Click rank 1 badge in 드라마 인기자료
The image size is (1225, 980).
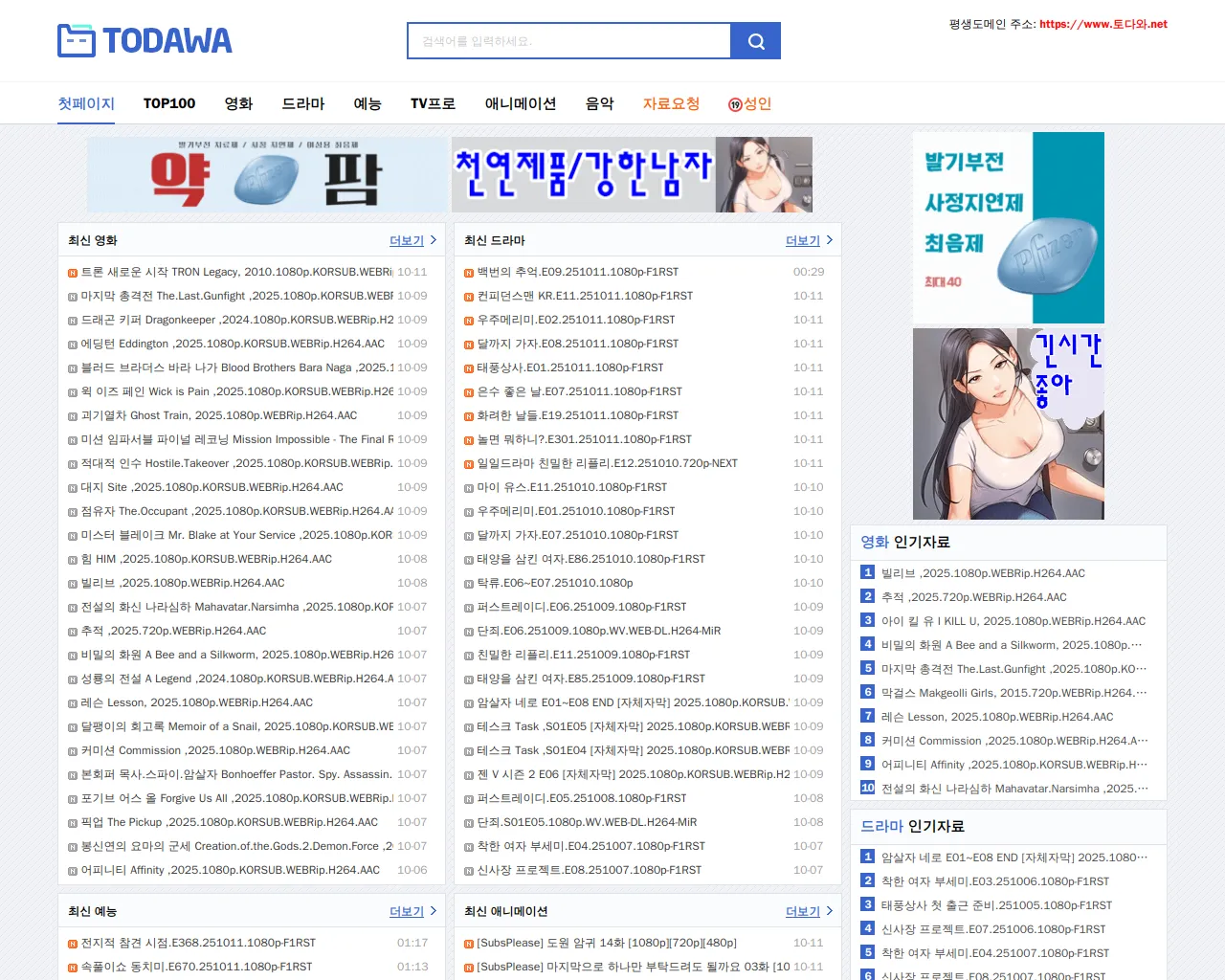pyautogui.click(x=867, y=857)
